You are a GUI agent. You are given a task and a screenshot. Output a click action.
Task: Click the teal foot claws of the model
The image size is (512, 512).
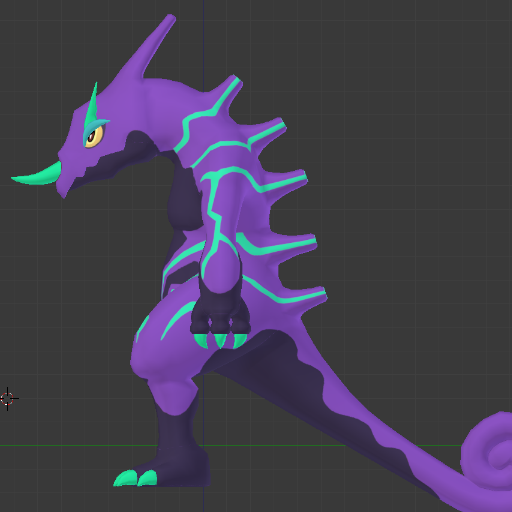click(135, 478)
